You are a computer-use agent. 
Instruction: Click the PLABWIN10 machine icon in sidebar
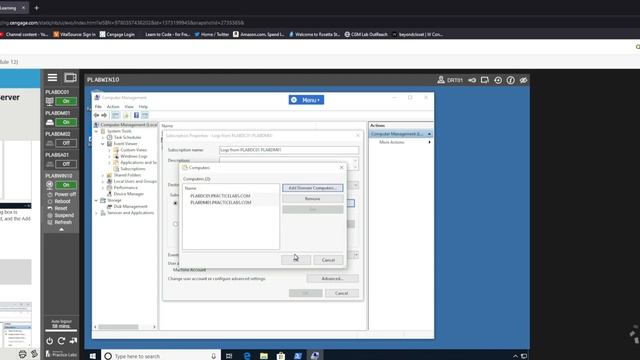coord(49,185)
